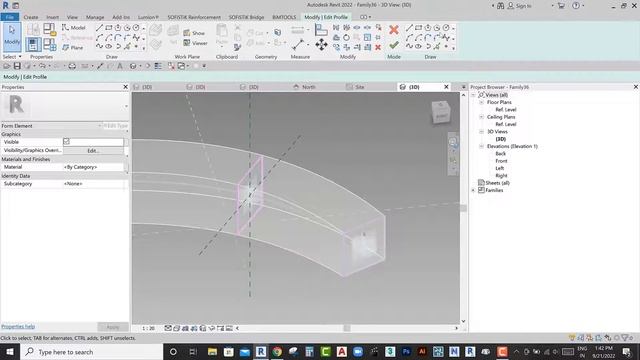Collapse the Floor Plans node

(x=481, y=102)
